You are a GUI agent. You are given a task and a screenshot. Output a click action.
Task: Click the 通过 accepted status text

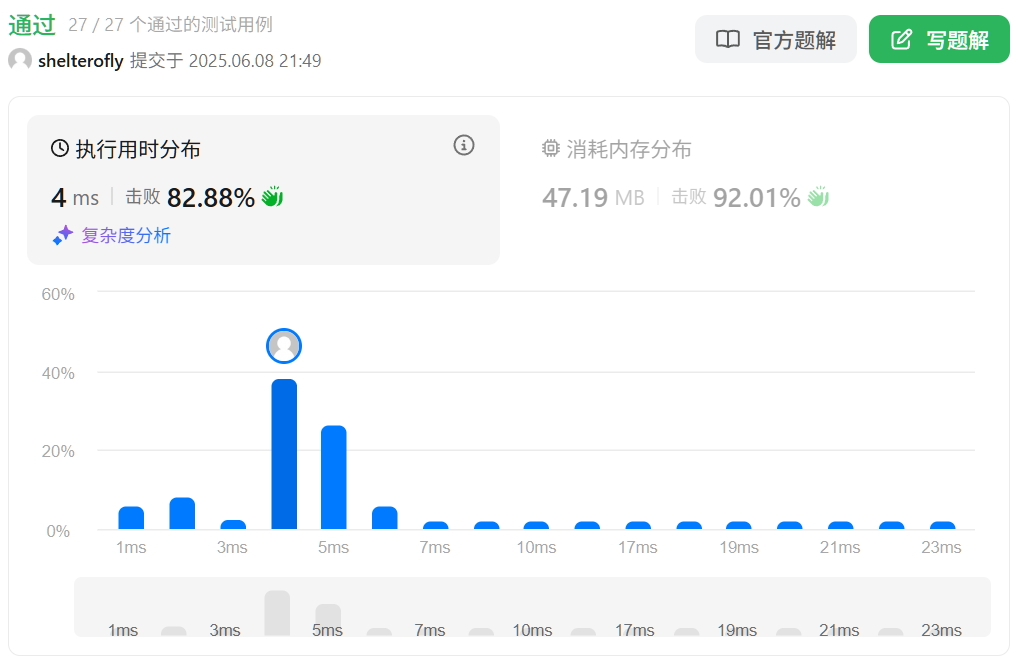[32, 25]
